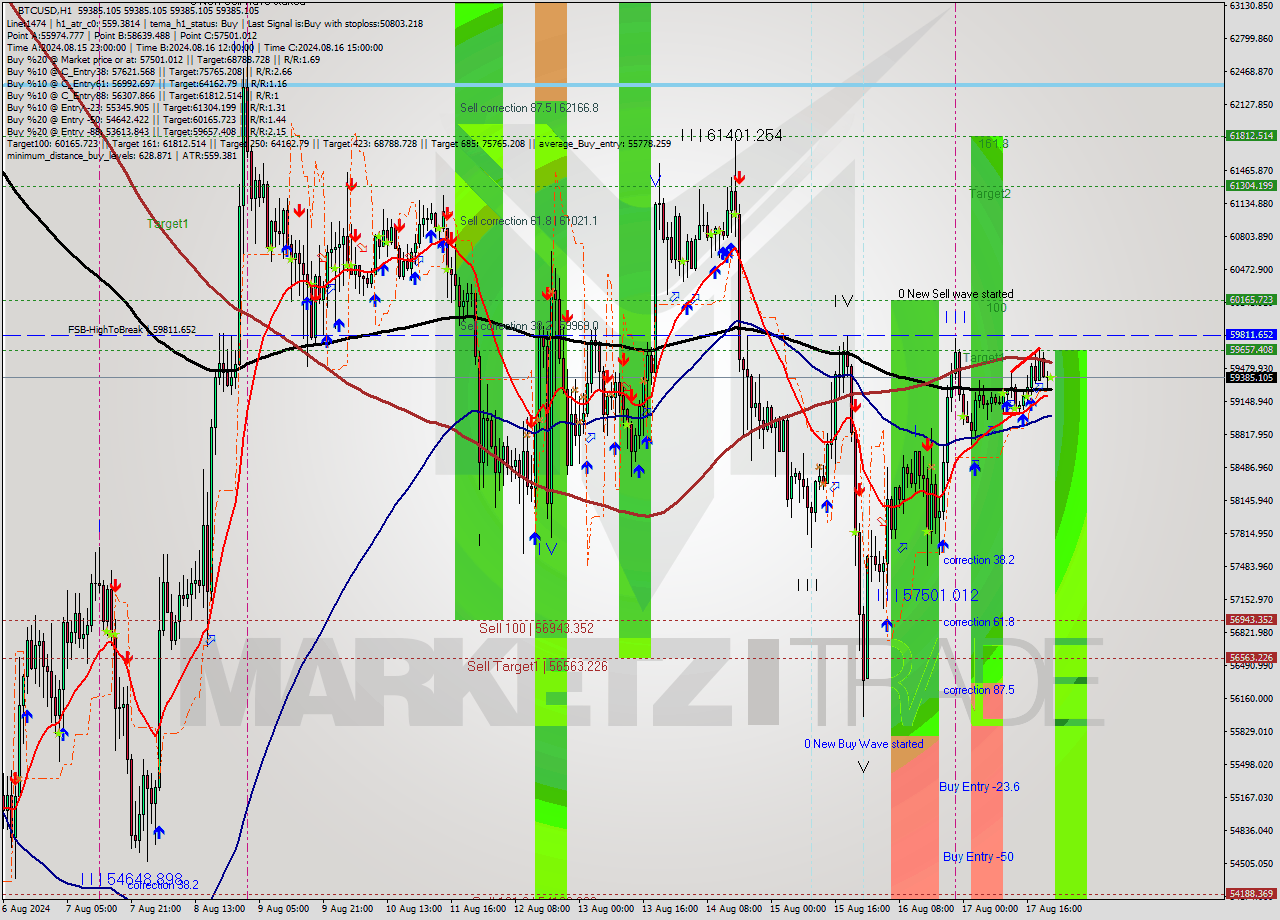Click the 'Target1' label on the chart's left side
This screenshot has height=920, width=1280.
pyautogui.click(x=167, y=224)
